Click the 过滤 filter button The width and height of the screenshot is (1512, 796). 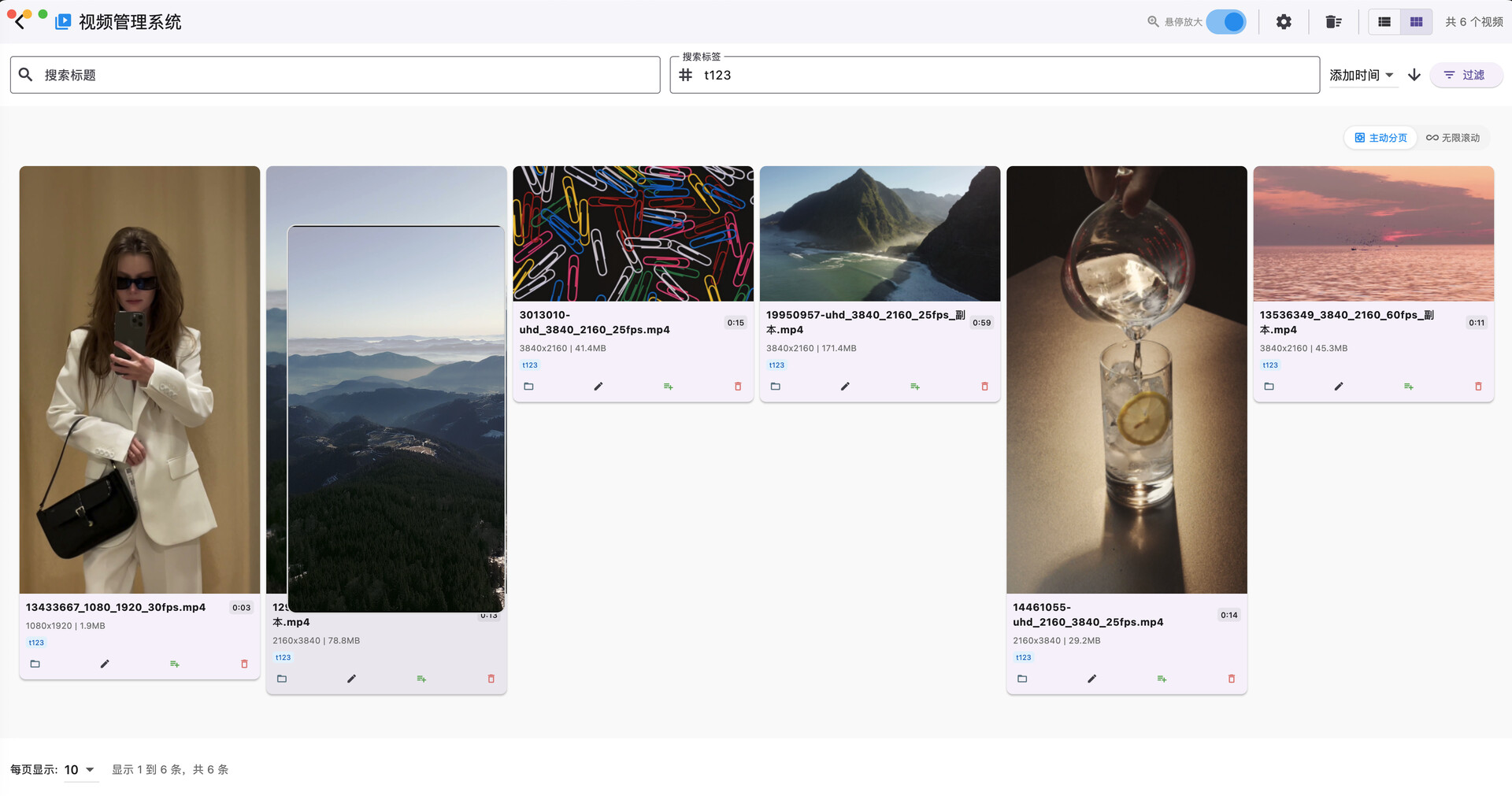point(1466,75)
